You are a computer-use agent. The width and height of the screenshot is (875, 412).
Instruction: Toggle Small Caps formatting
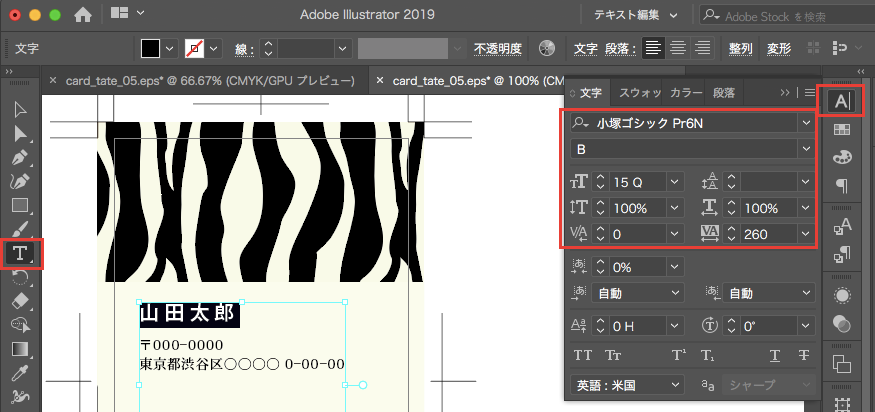click(x=613, y=355)
